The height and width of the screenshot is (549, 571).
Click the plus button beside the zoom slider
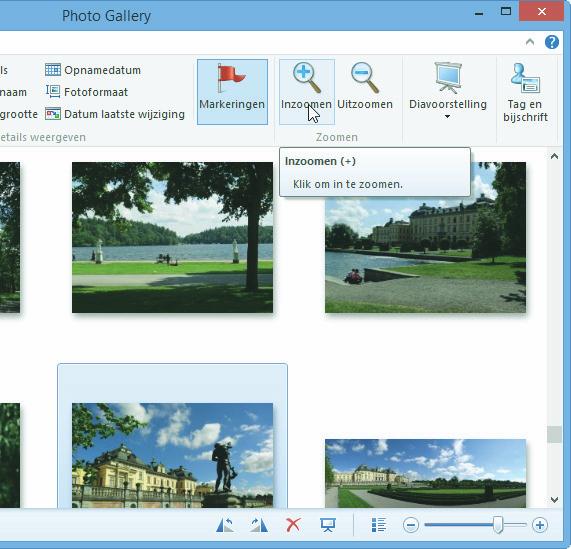click(x=540, y=525)
